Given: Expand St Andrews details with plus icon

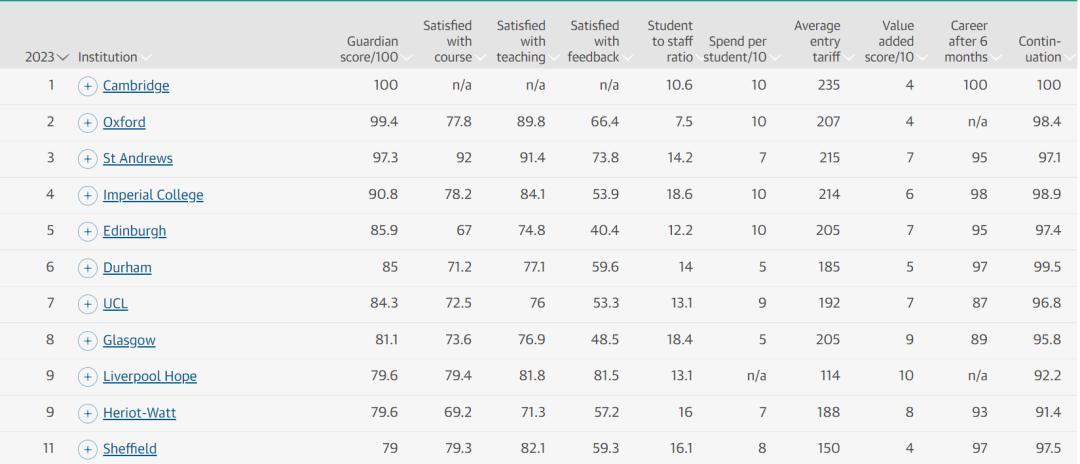Looking at the screenshot, I should click(x=87, y=159).
